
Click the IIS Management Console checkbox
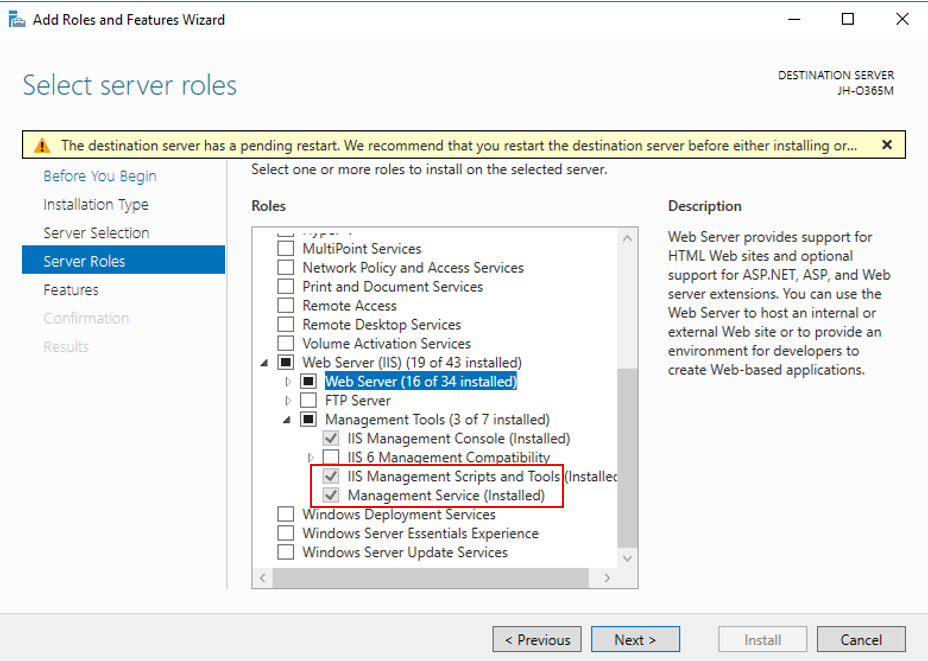click(331, 438)
